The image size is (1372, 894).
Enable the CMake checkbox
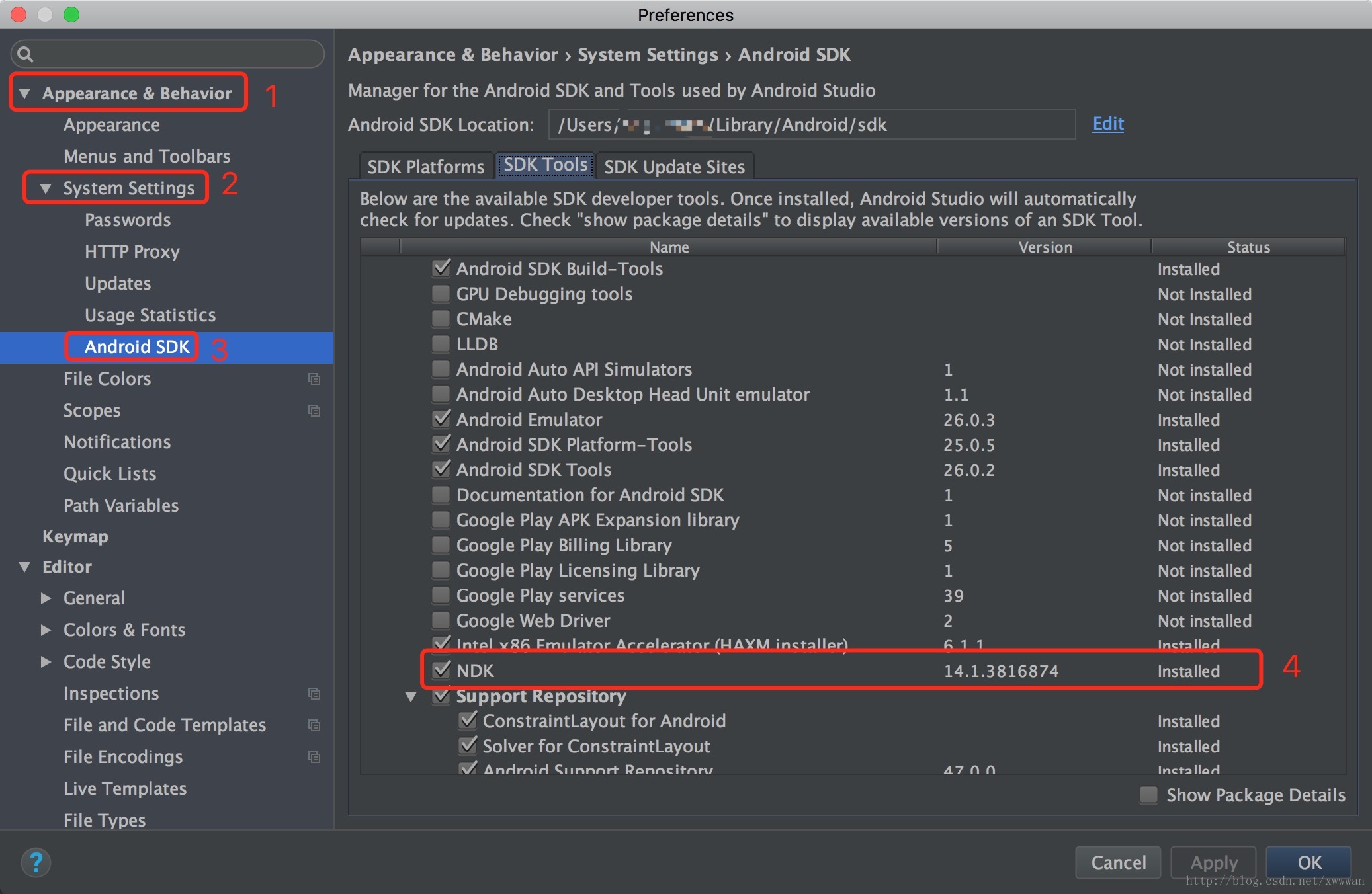(x=441, y=319)
